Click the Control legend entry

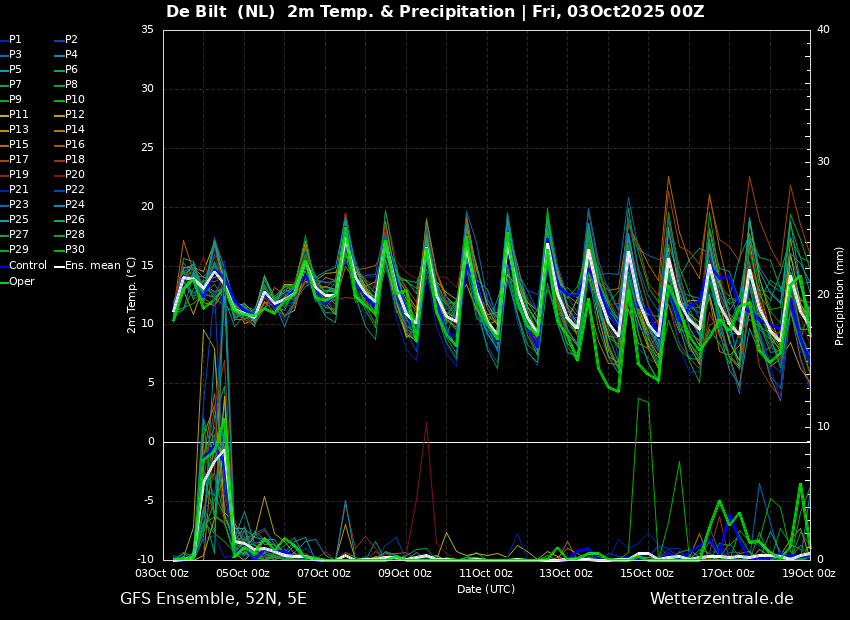[x=28, y=266]
